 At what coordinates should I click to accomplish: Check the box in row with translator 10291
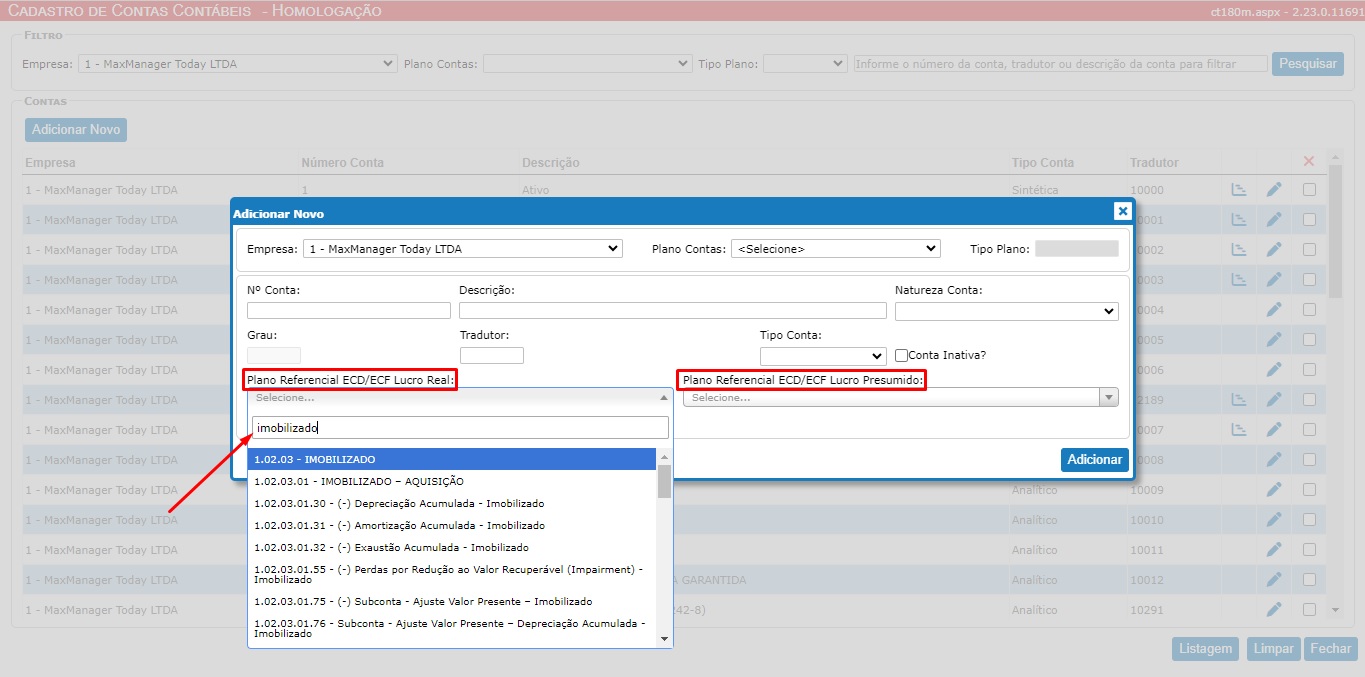point(1309,610)
